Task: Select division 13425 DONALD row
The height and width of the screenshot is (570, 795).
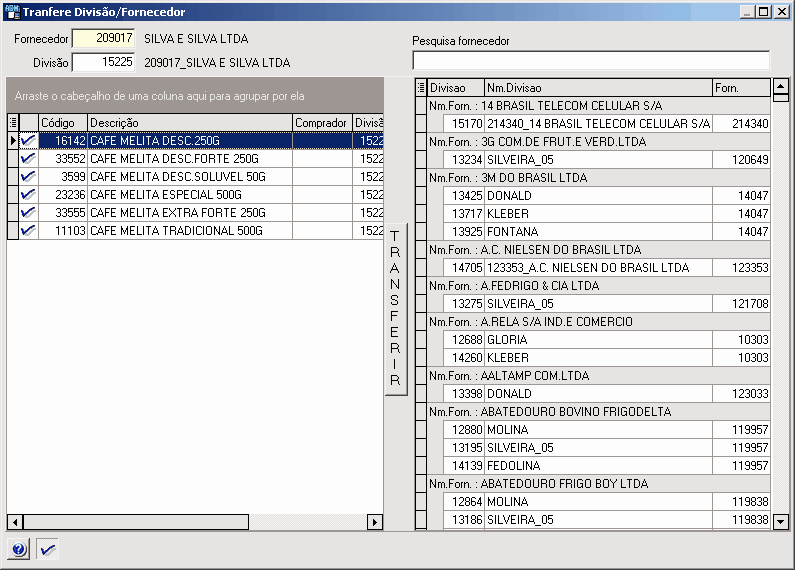Action: click(607, 196)
